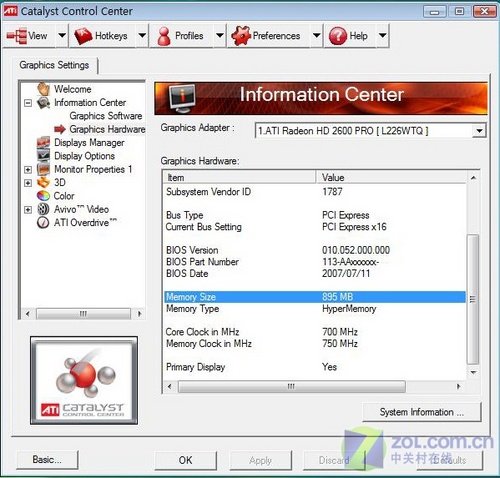Click hardware list scroll right arrow
This screenshot has width=500, height=478.
coord(459,386)
